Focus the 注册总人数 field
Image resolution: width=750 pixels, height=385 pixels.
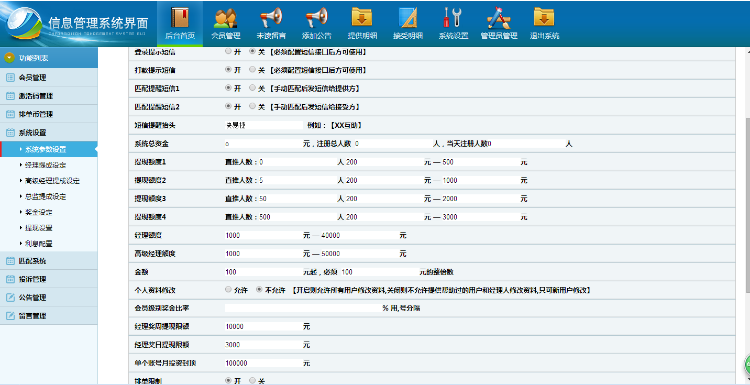[x=393, y=143]
